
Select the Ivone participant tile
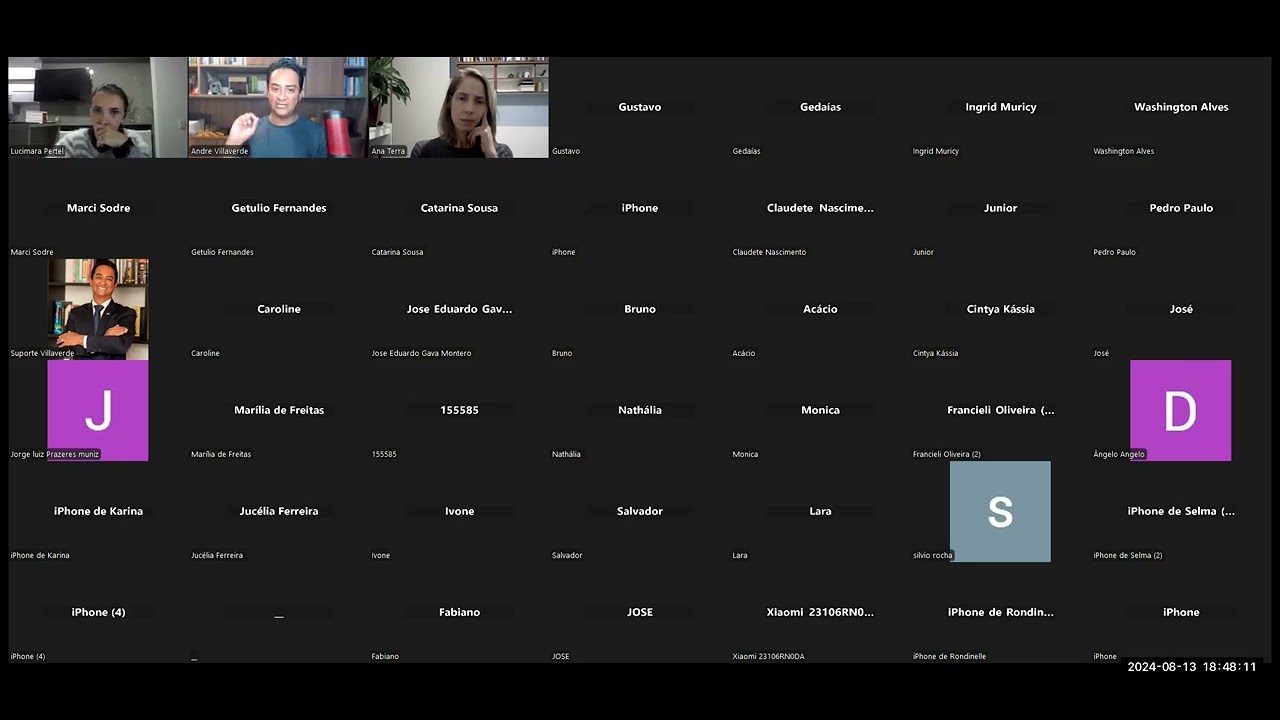(x=459, y=511)
